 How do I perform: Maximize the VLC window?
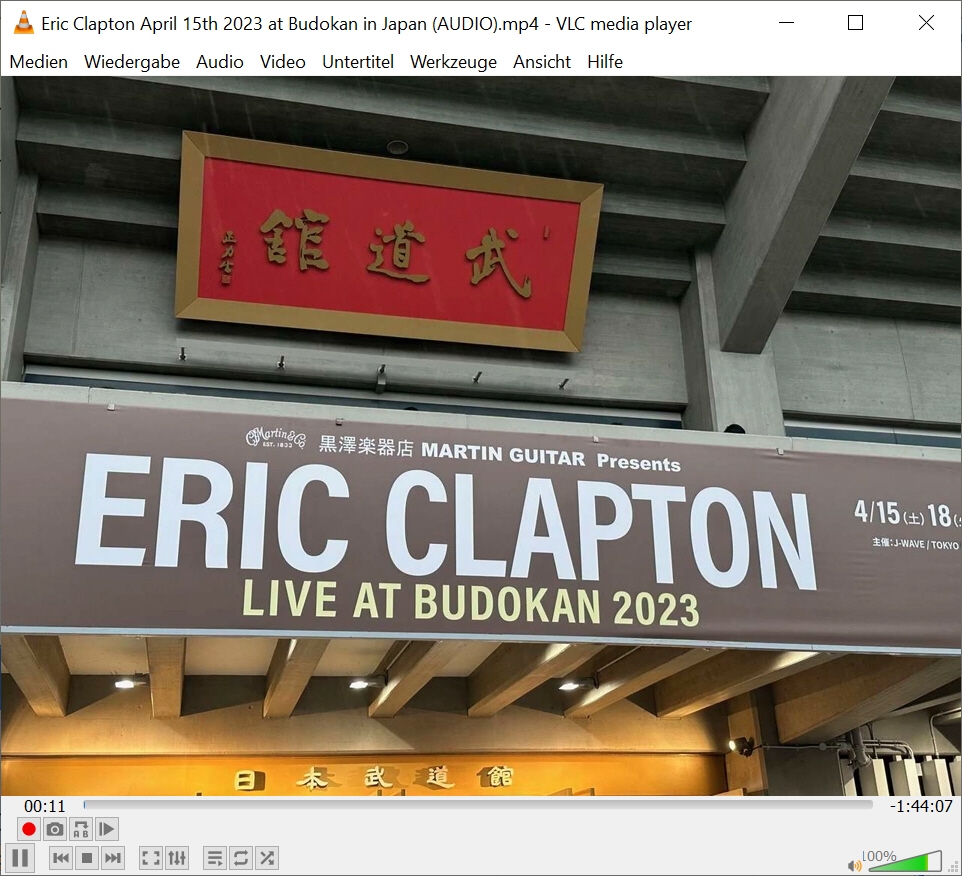[x=855, y=23]
